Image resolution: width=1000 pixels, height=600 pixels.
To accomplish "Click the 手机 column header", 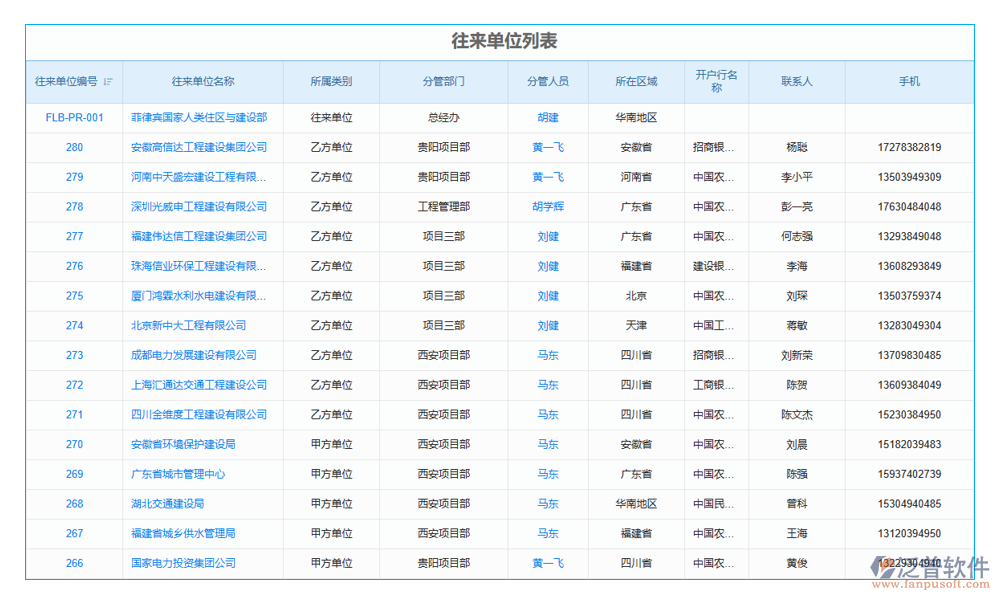I will [x=909, y=82].
